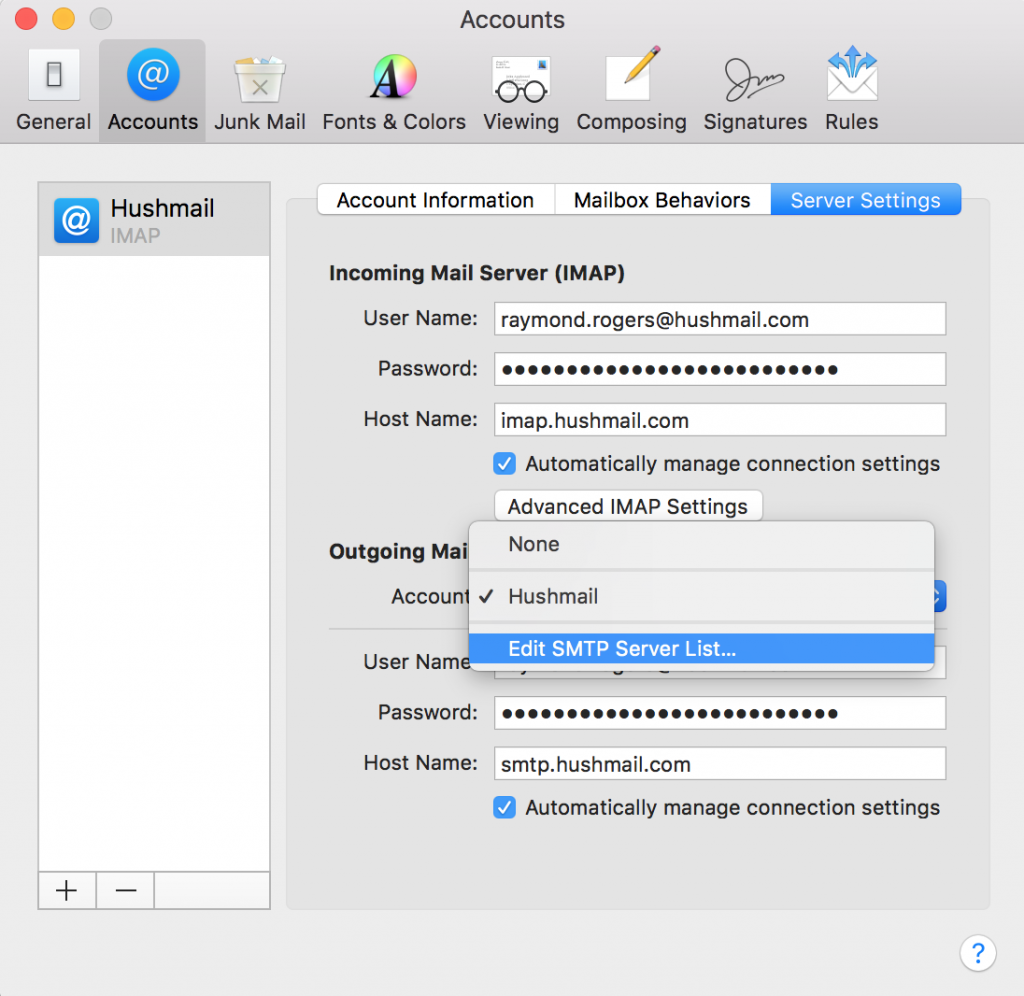Switch to the Account Information tab
The width and height of the screenshot is (1024, 996).
pos(435,200)
